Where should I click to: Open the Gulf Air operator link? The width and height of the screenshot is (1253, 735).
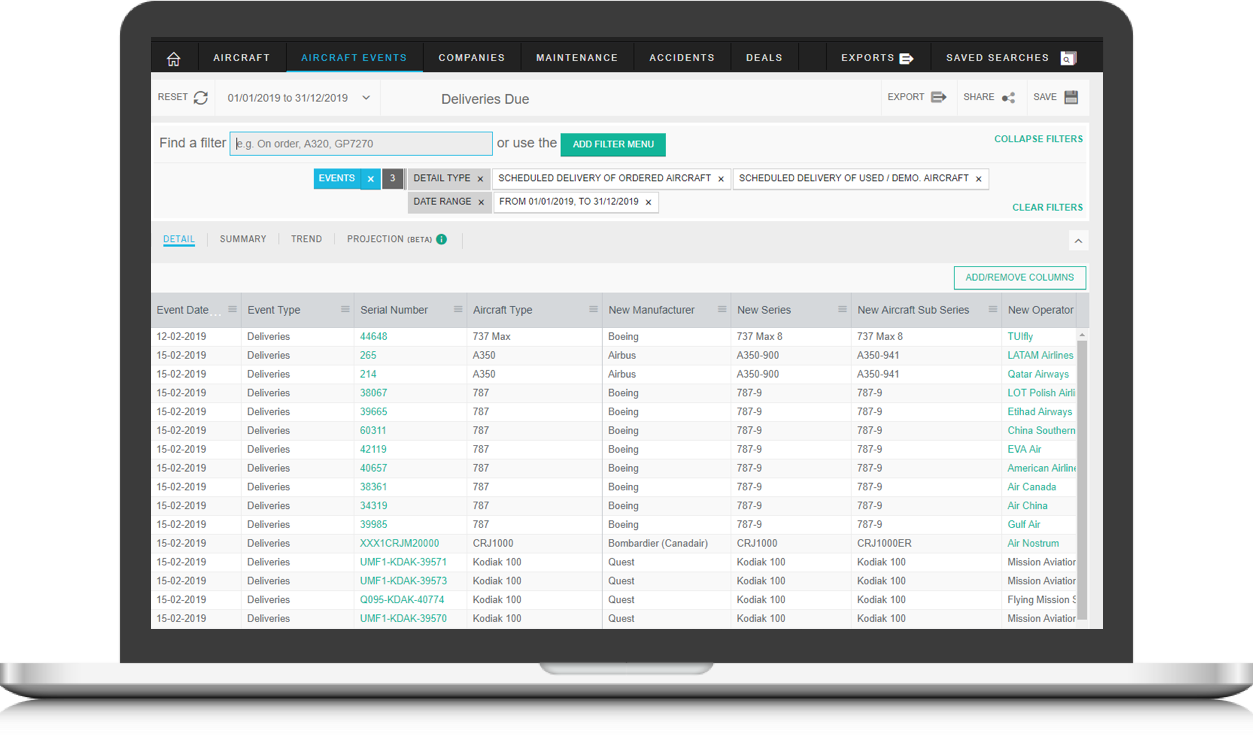(x=1024, y=524)
